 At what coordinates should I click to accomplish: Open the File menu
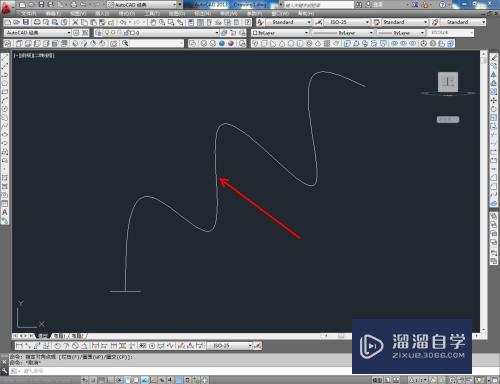(29, 14)
